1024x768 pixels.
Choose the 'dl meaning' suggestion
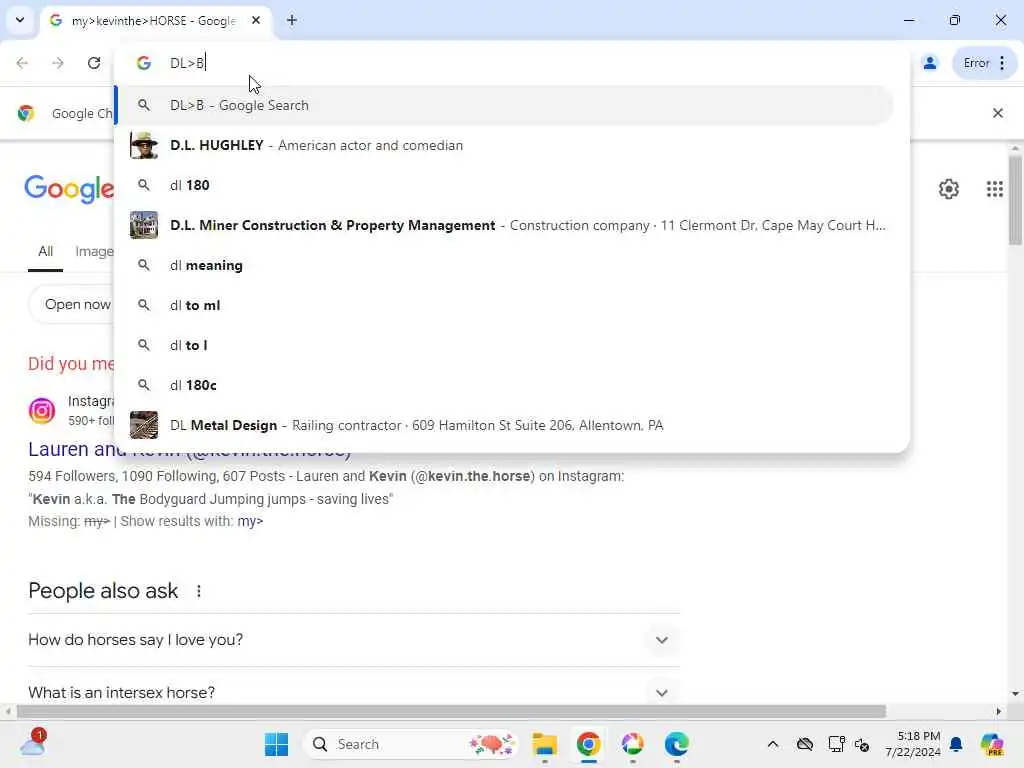(504, 265)
